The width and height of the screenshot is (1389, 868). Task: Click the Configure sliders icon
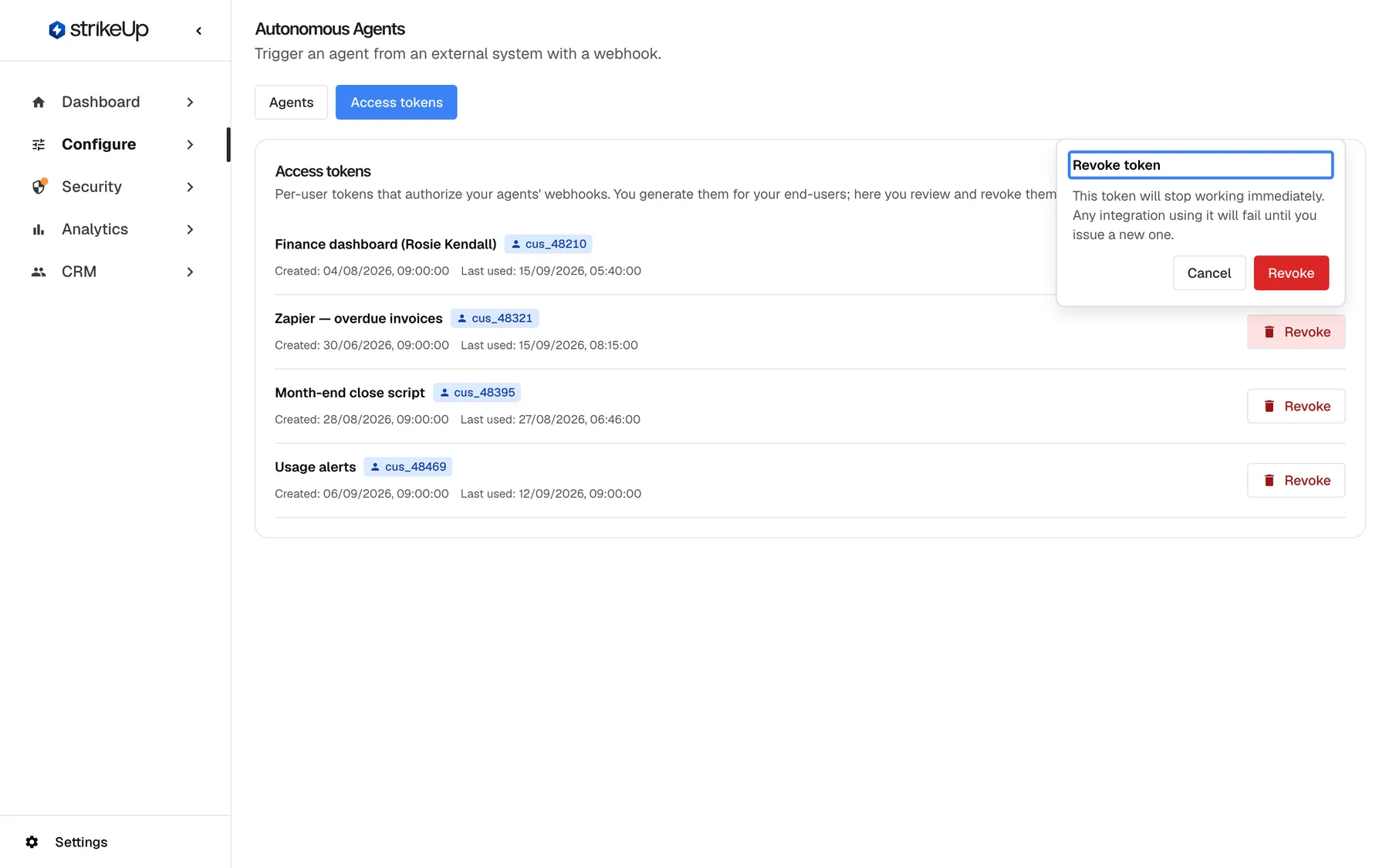tap(39, 144)
